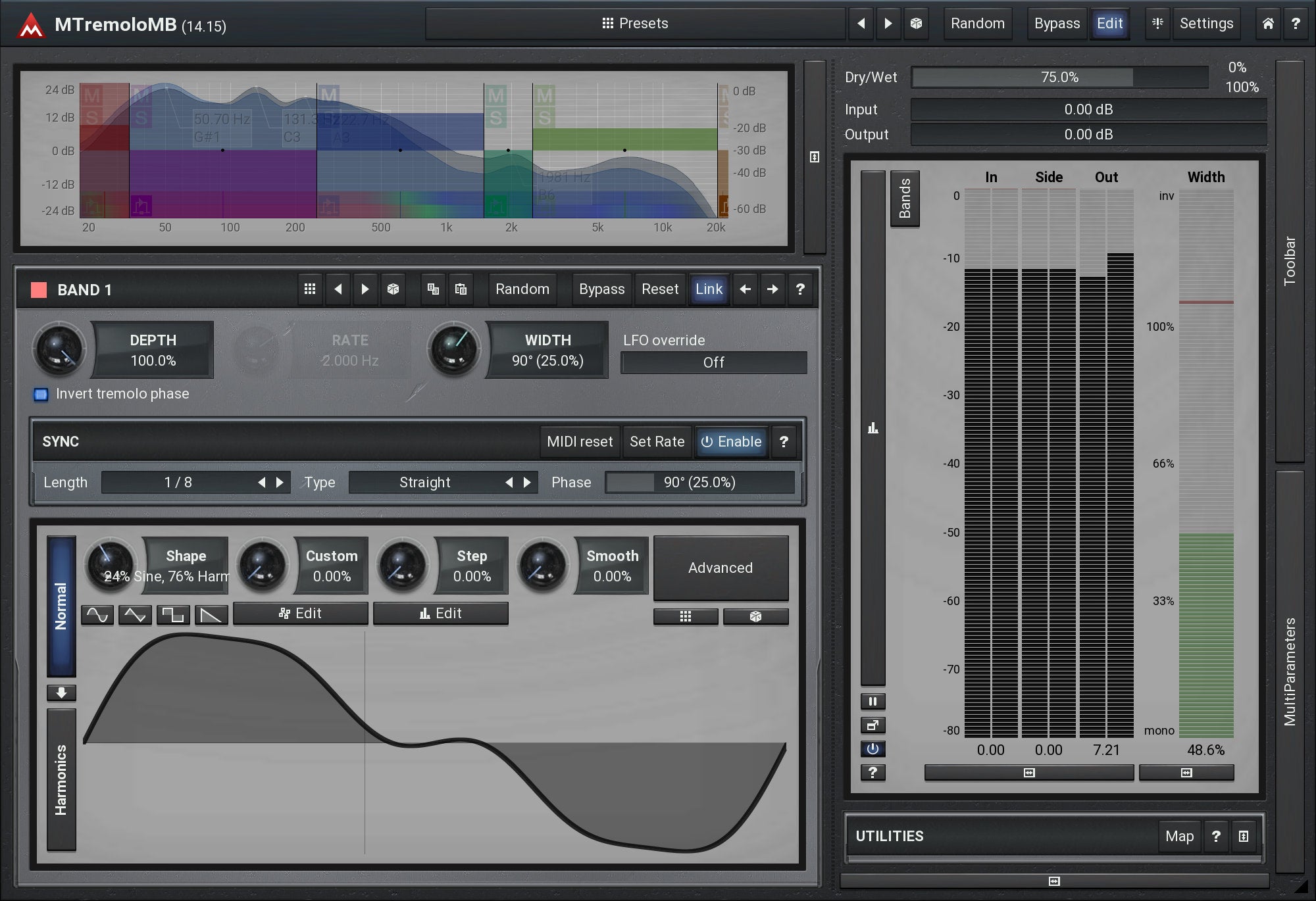Open the vertical Toolbar tab
Viewport: 1316px width, 901px height.
[x=1289, y=260]
